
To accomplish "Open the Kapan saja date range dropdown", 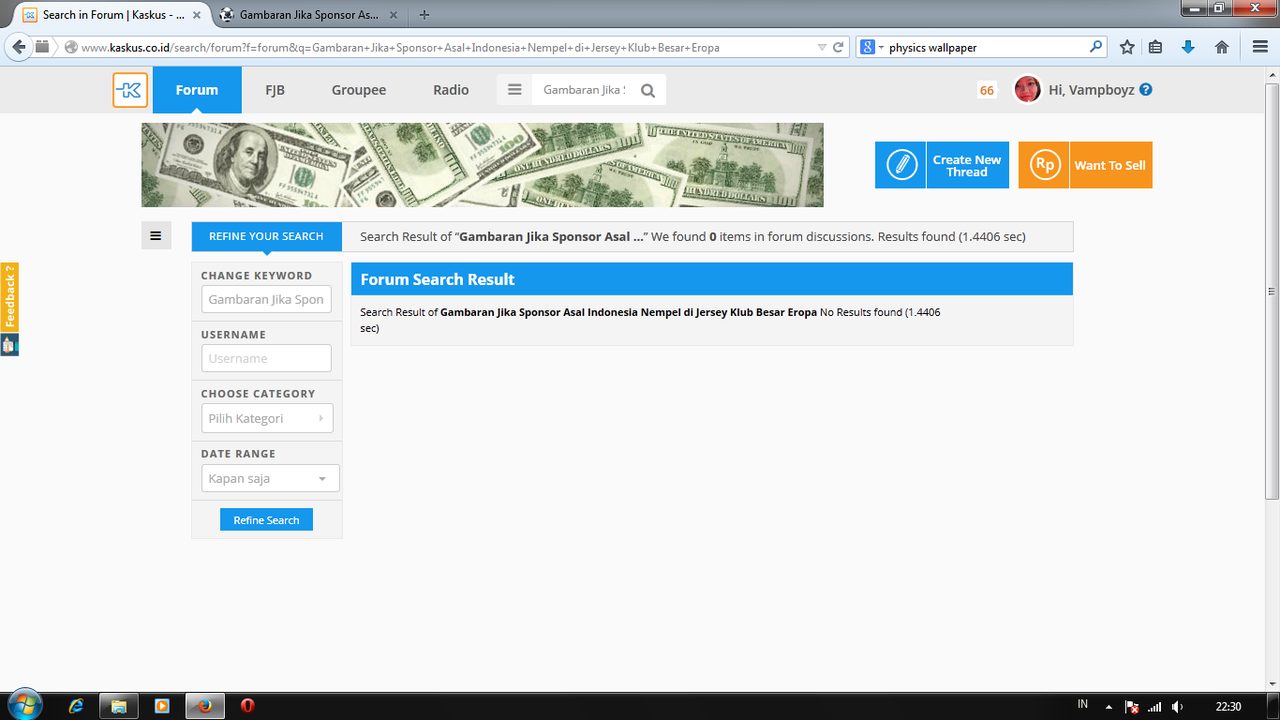I will [270, 478].
